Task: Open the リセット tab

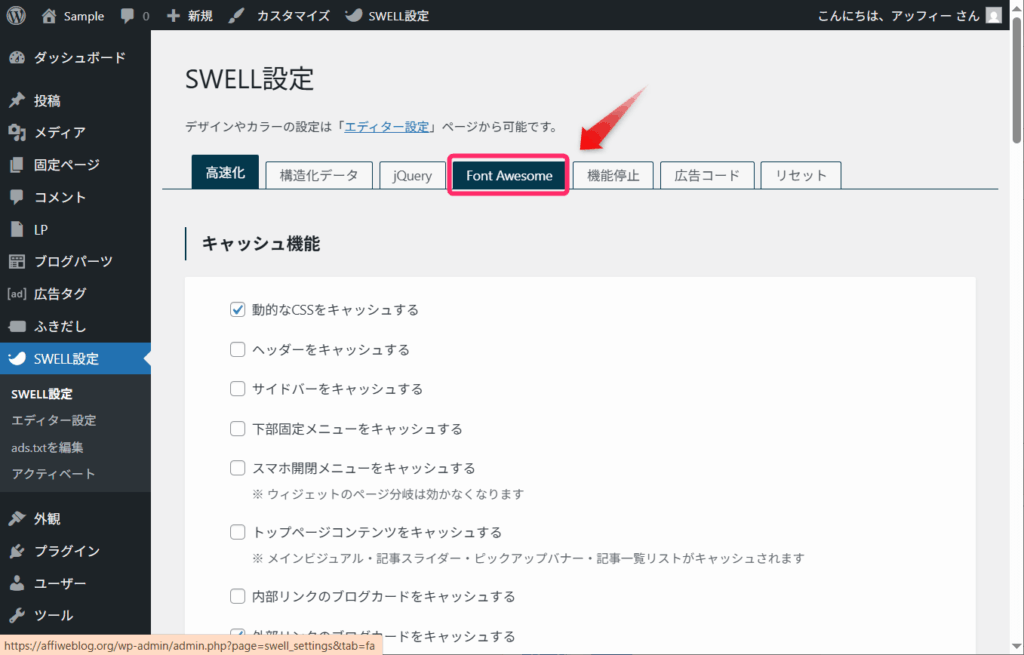Action: [801, 175]
